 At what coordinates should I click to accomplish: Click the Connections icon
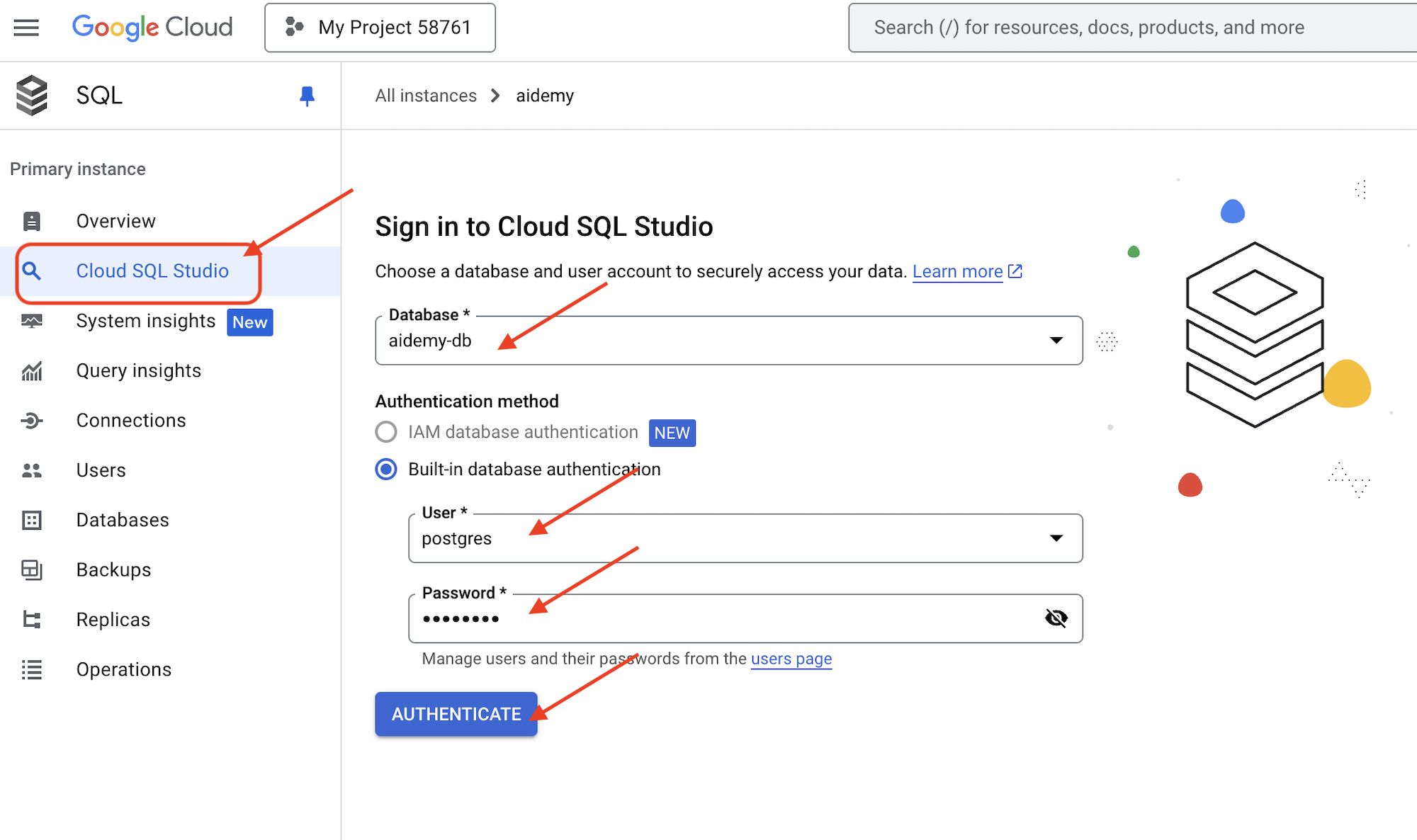click(x=33, y=421)
